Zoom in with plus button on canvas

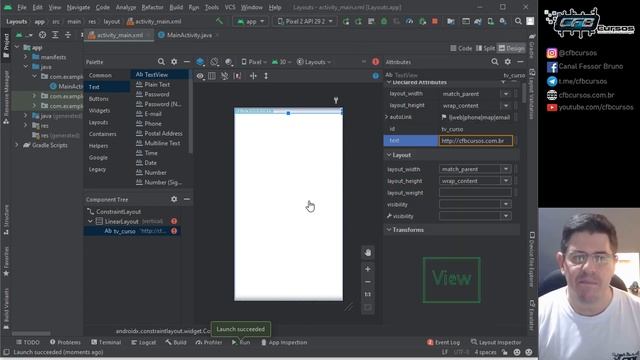click(368, 269)
